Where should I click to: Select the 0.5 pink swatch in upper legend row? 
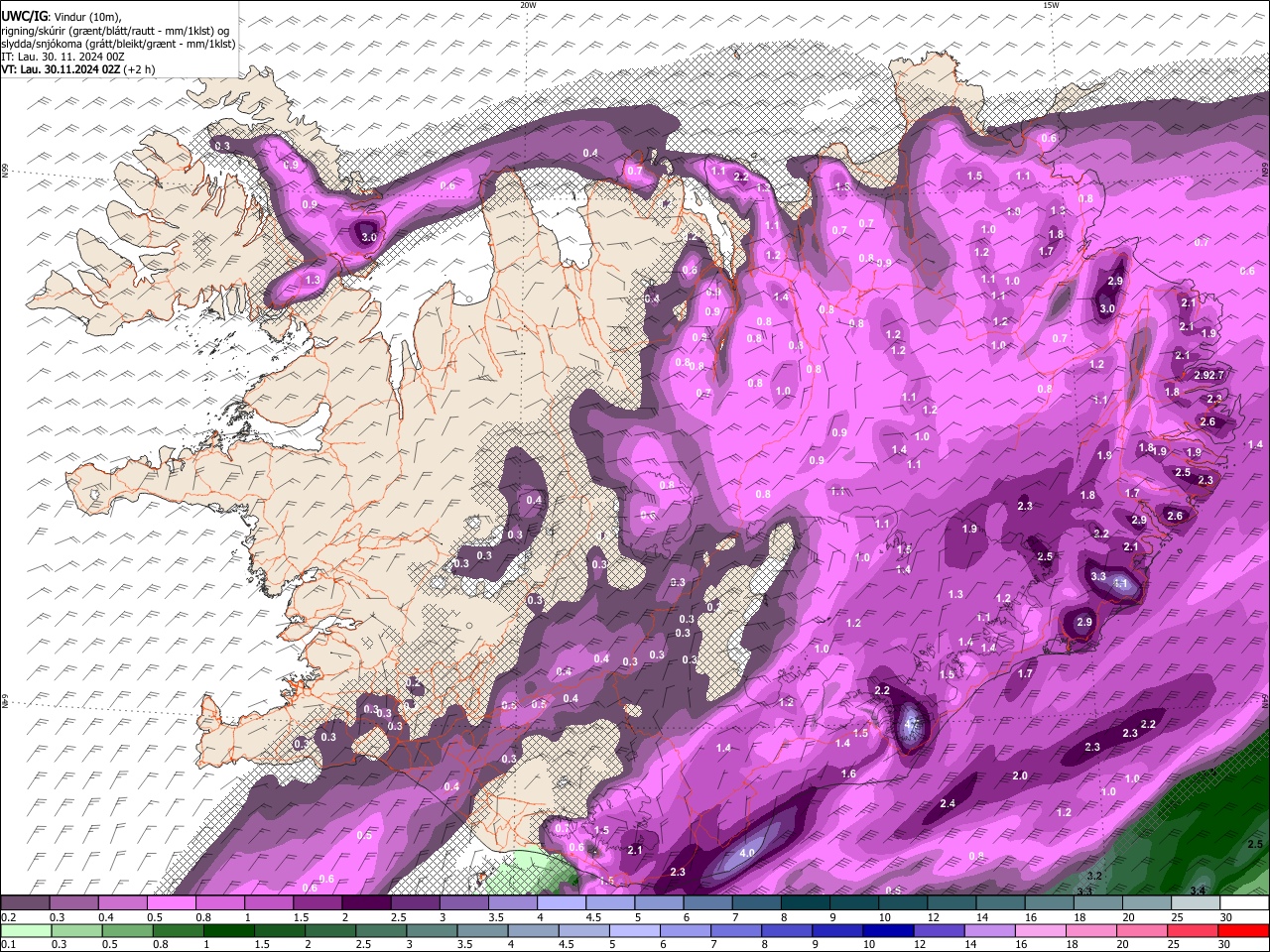171,903
